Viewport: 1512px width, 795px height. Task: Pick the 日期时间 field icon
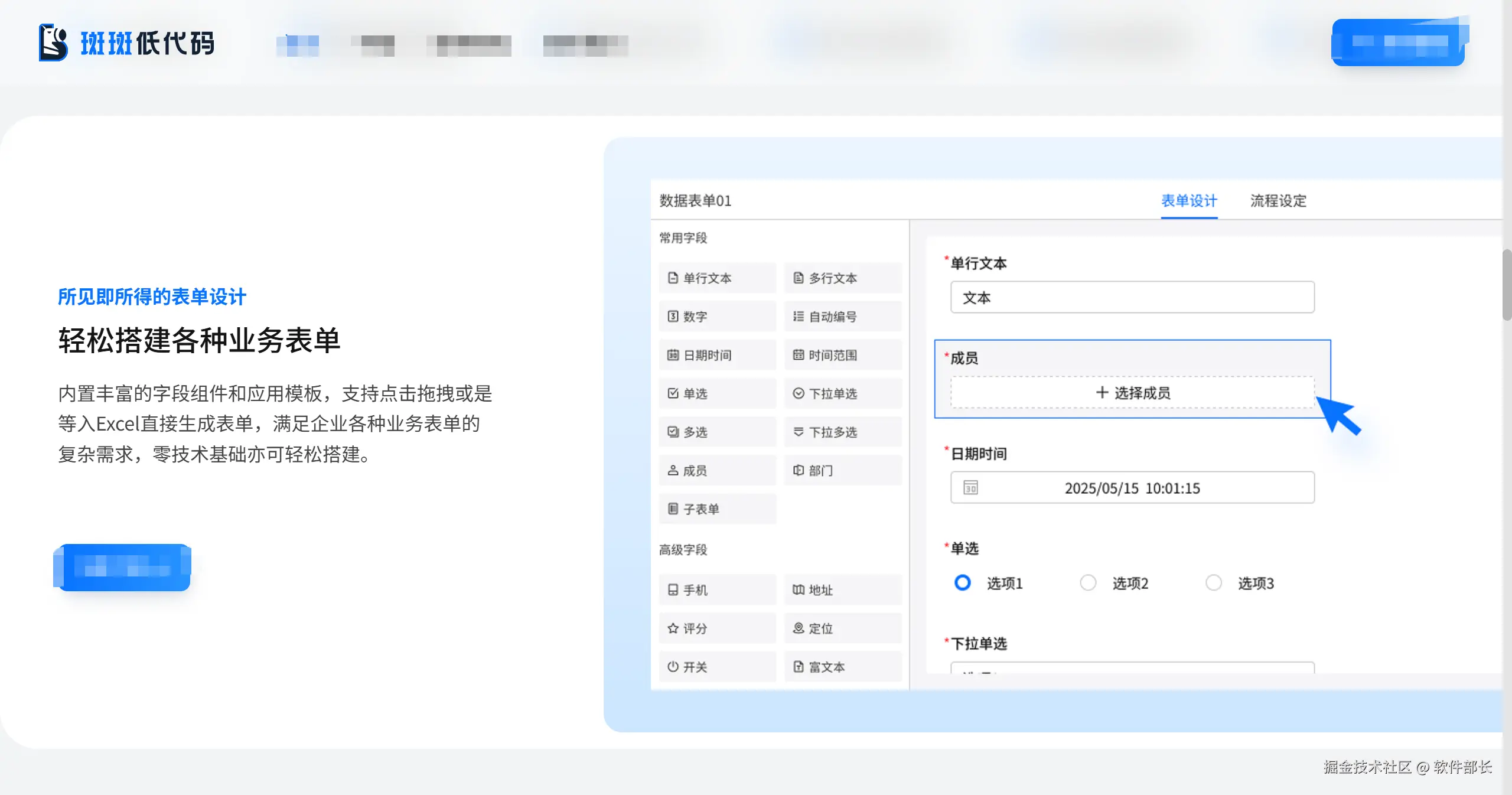tap(673, 355)
